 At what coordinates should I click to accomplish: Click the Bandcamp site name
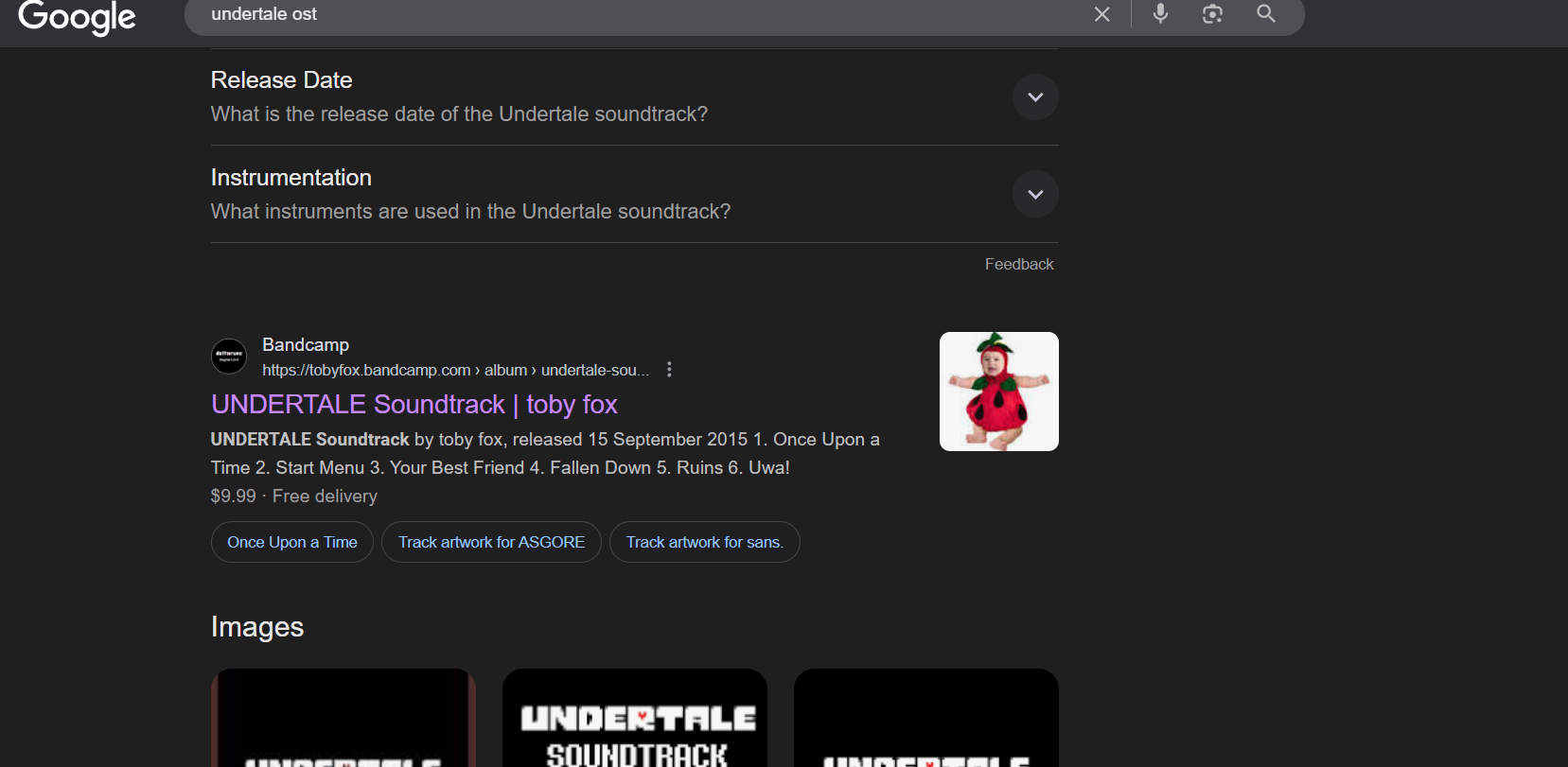pyautogui.click(x=306, y=345)
